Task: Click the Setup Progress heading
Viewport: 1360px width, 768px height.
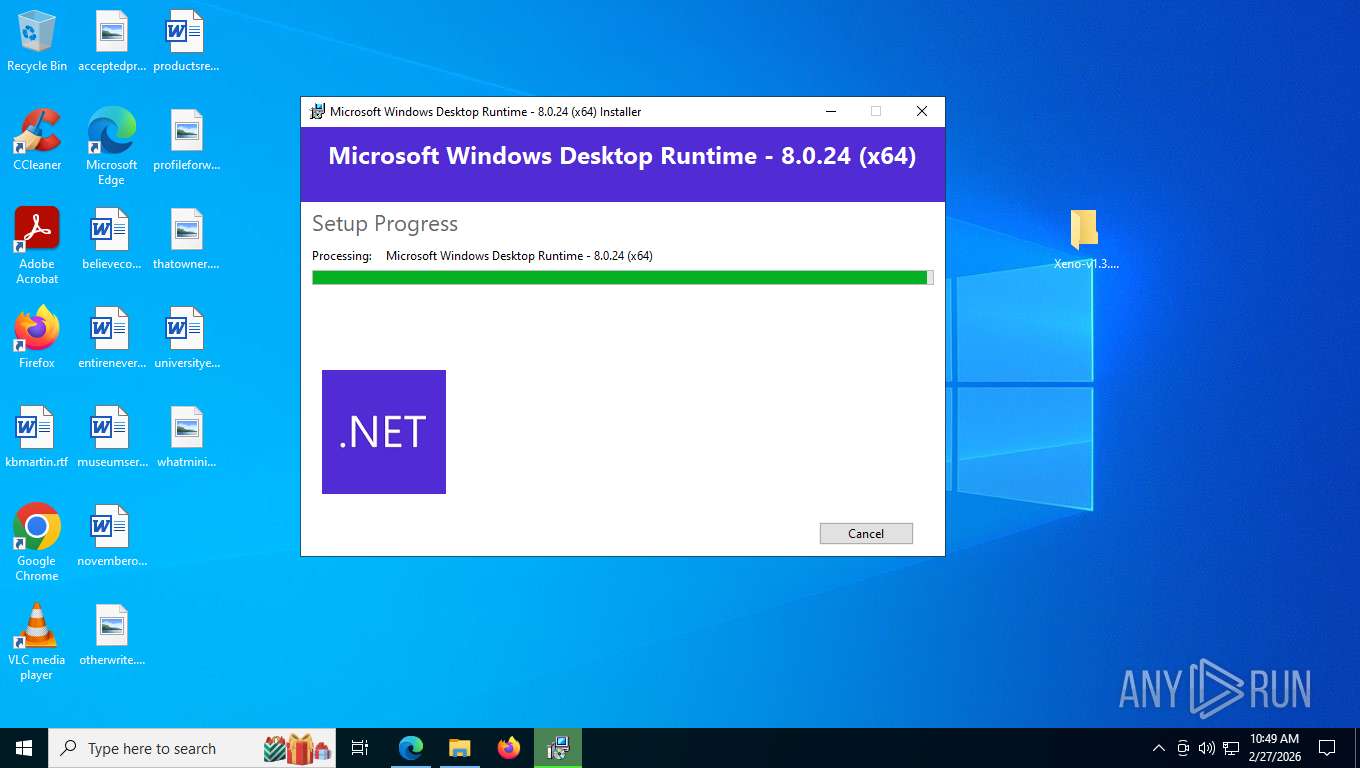Action: coord(385,223)
